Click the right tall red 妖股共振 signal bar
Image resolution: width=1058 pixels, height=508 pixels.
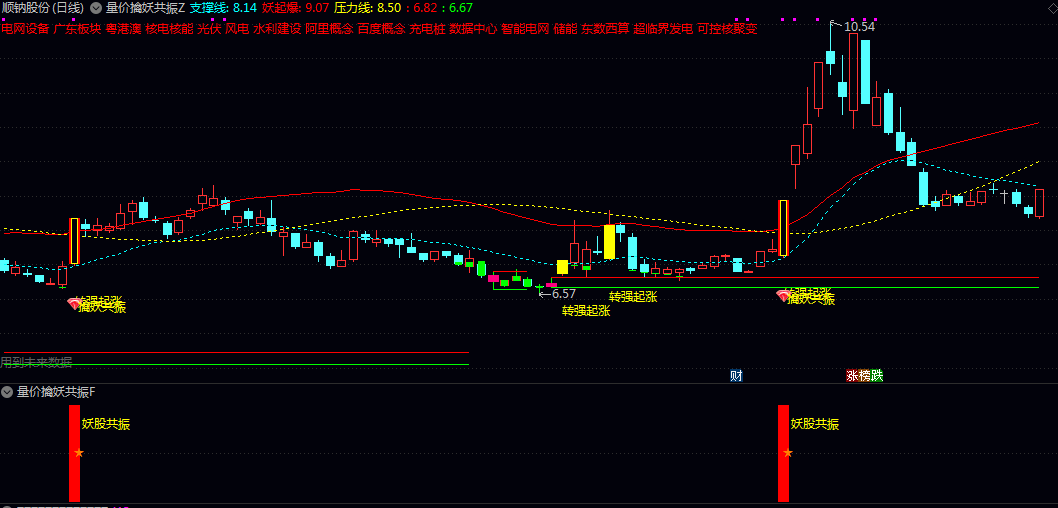pos(783,453)
